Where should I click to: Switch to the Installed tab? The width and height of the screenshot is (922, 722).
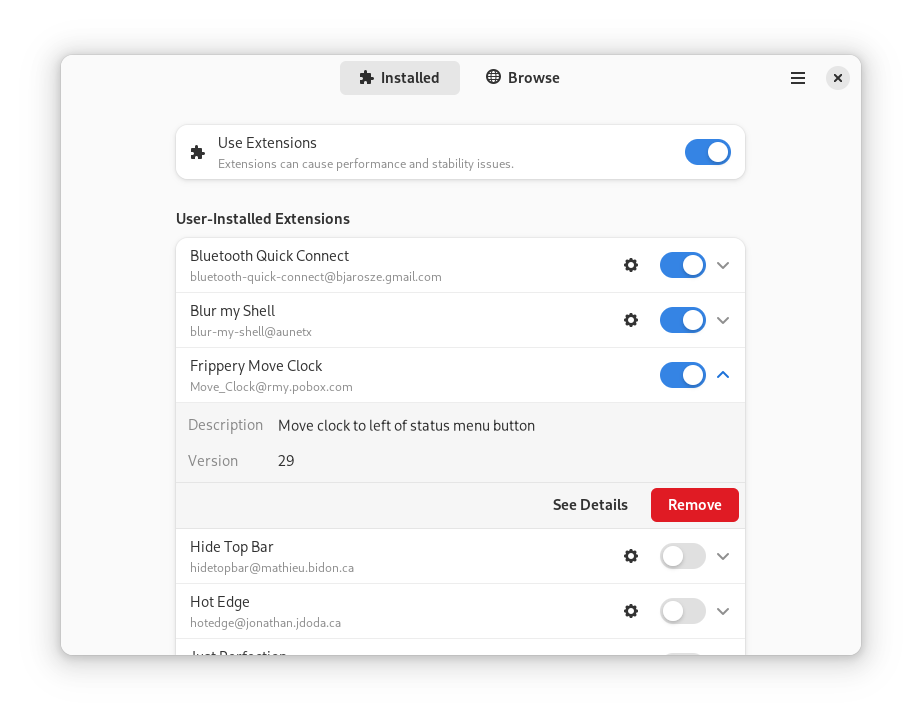400,78
